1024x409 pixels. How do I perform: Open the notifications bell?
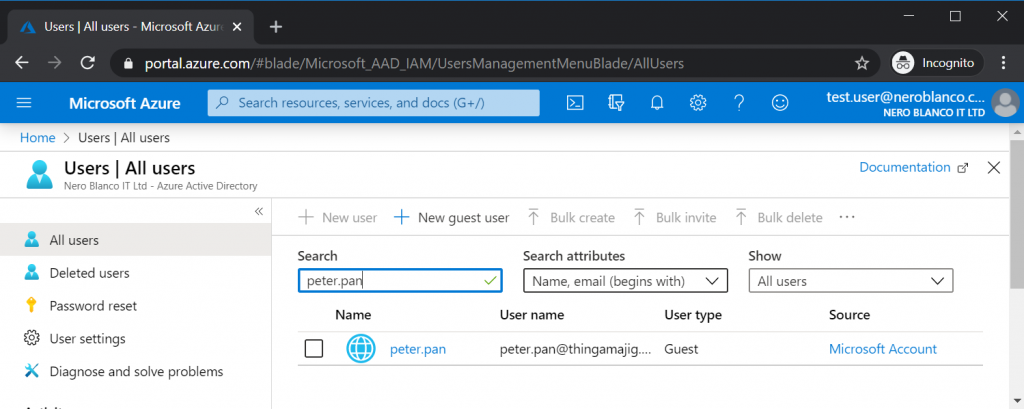[x=657, y=103]
